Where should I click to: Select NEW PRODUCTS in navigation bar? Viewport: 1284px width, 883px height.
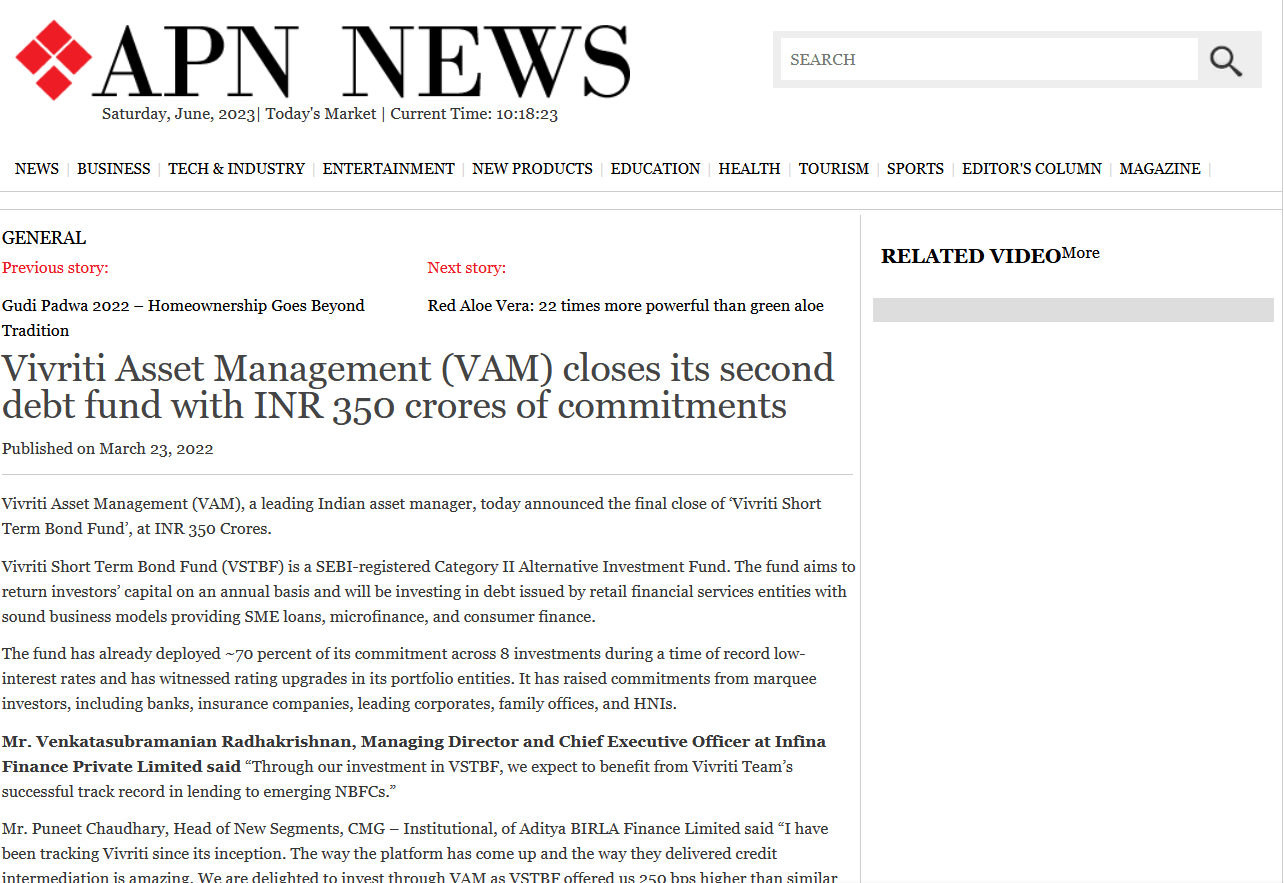(532, 169)
